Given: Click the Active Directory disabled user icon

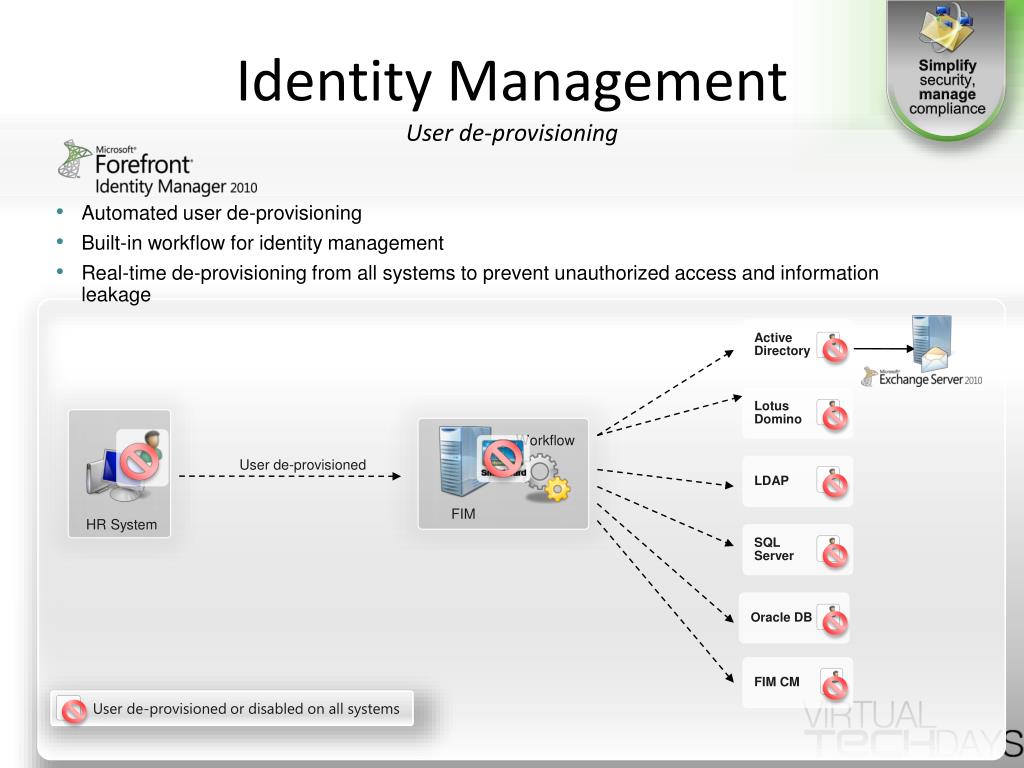Looking at the screenshot, I should [833, 347].
